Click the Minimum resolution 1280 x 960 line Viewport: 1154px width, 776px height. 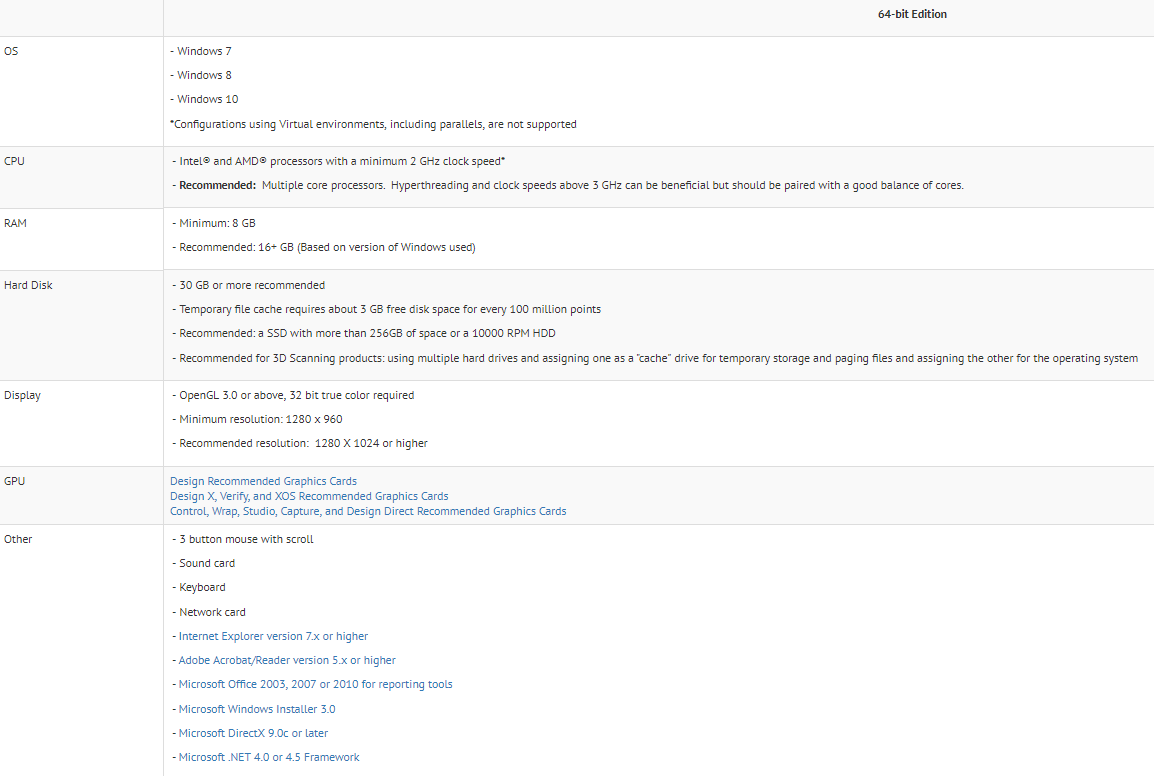coord(260,419)
